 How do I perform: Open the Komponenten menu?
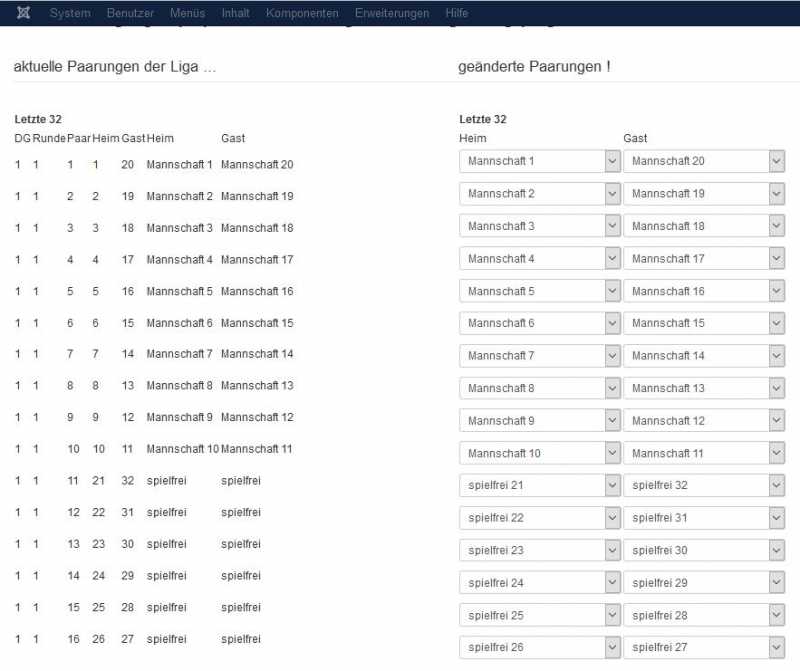(302, 13)
